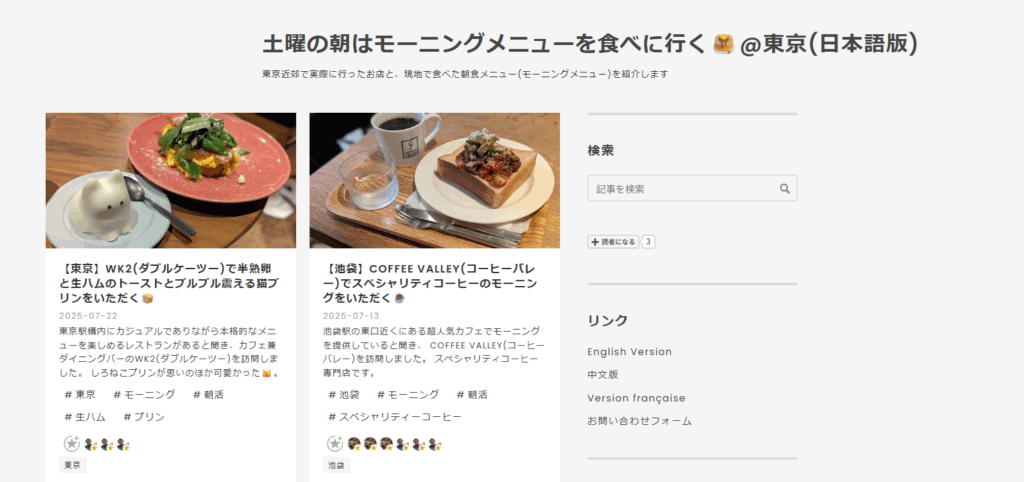Click the blog title header
The width and height of the screenshot is (1024, 482).
click(590, 44)
